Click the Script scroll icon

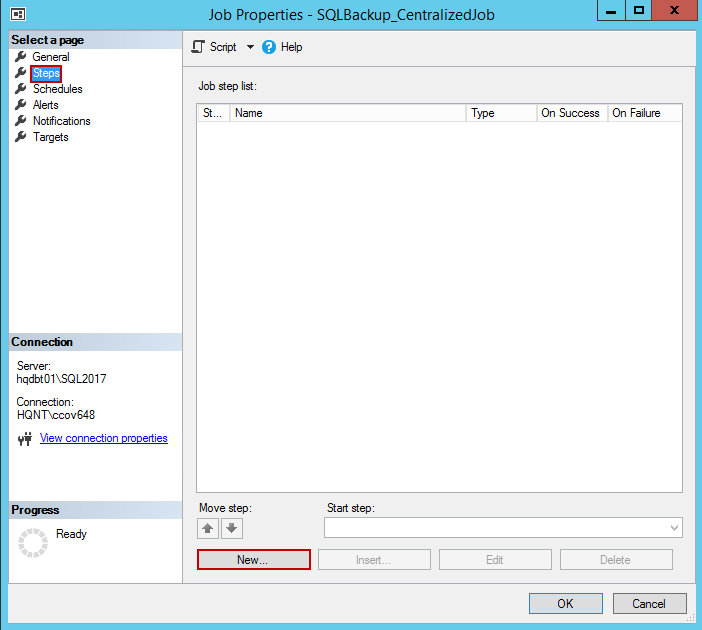coord(198,47)
